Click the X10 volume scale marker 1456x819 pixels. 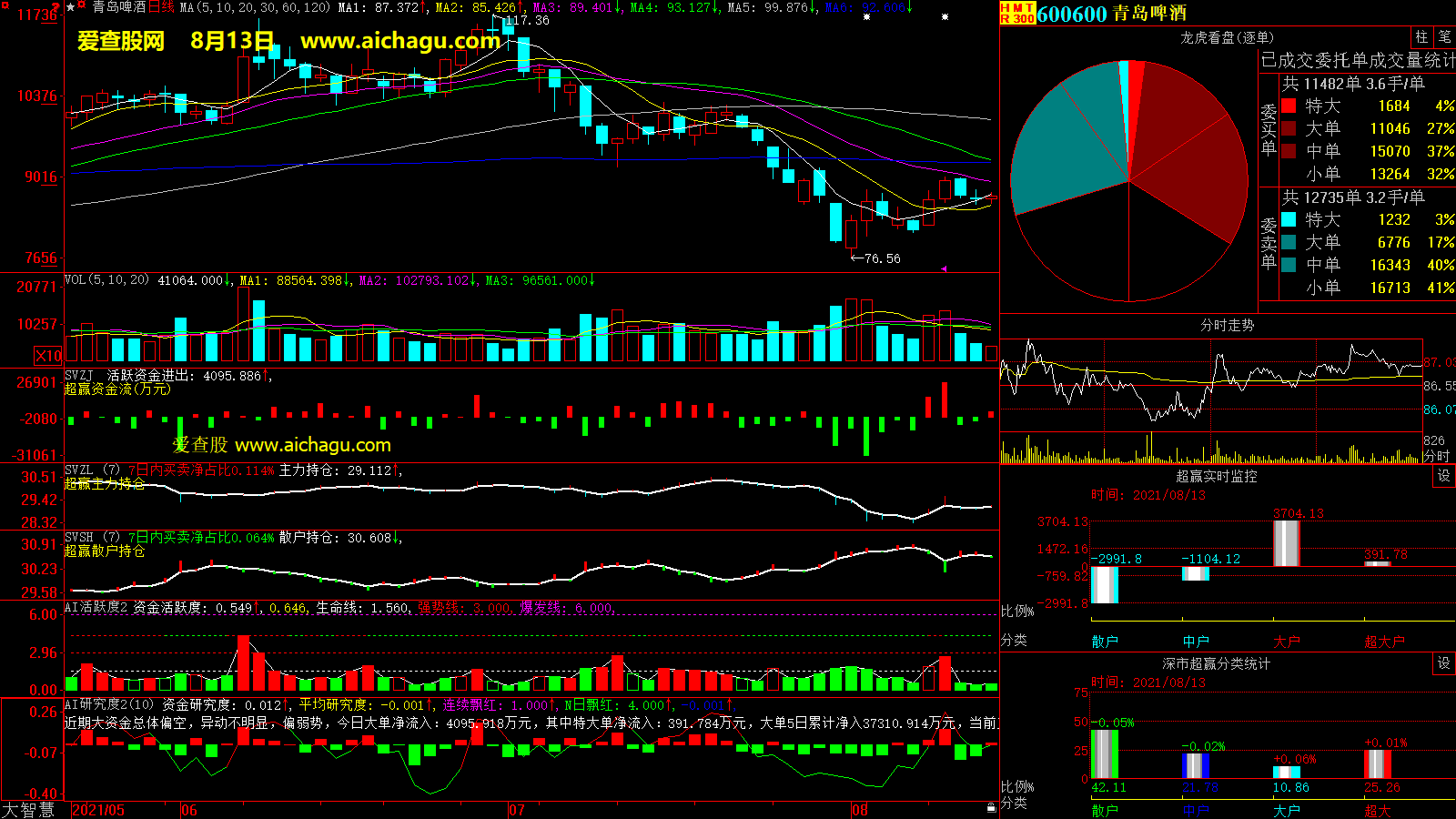pyautogui.click(x=48, y=356)
